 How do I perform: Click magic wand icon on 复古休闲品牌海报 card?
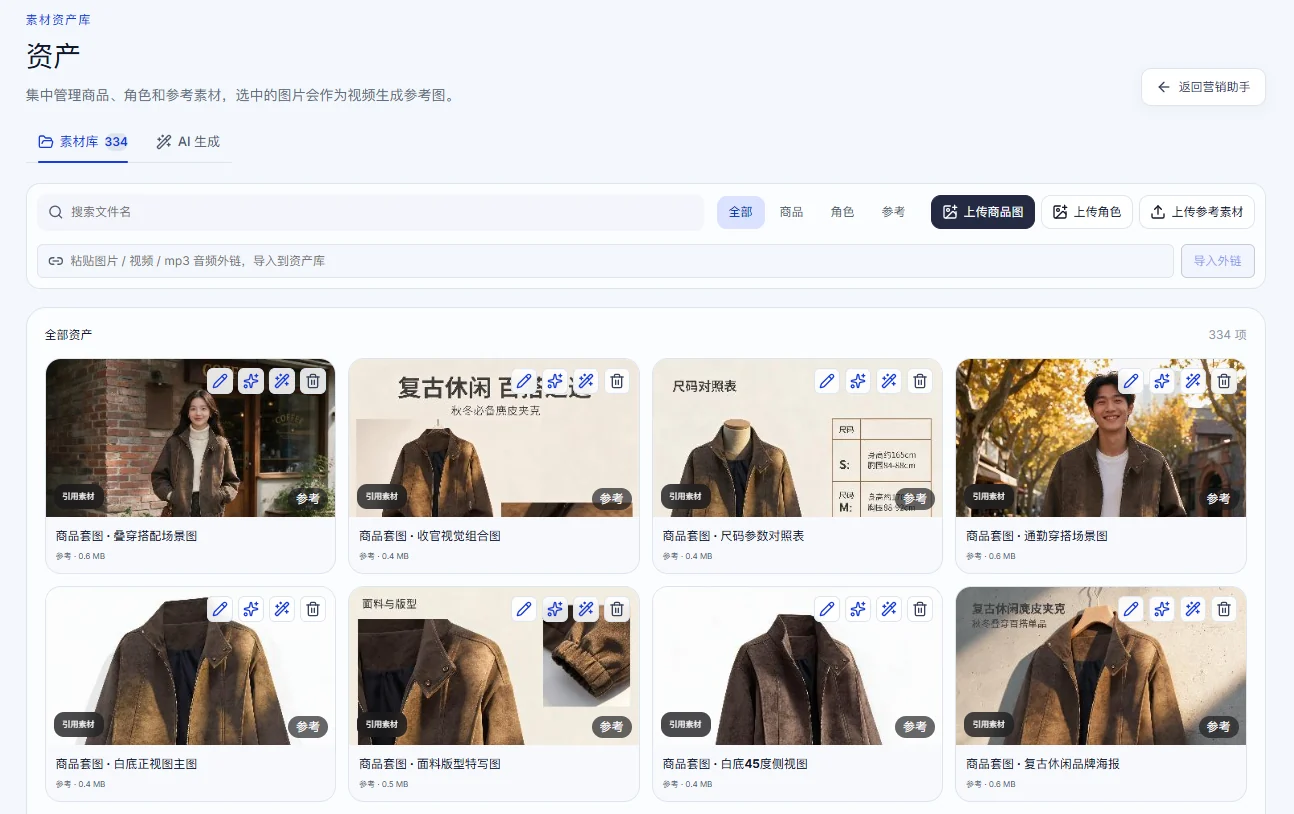(x=1193, y=609)
